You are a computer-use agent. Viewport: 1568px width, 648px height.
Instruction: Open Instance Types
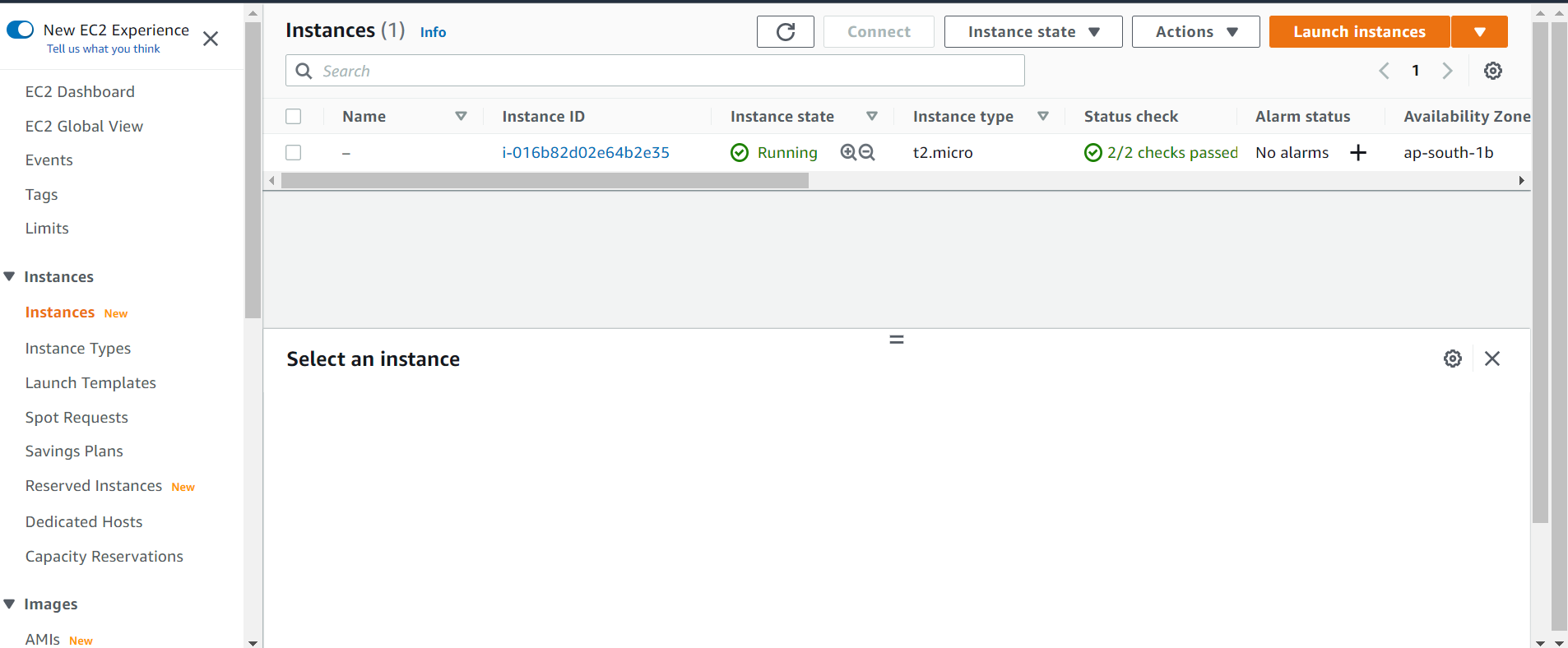[78, 348]
